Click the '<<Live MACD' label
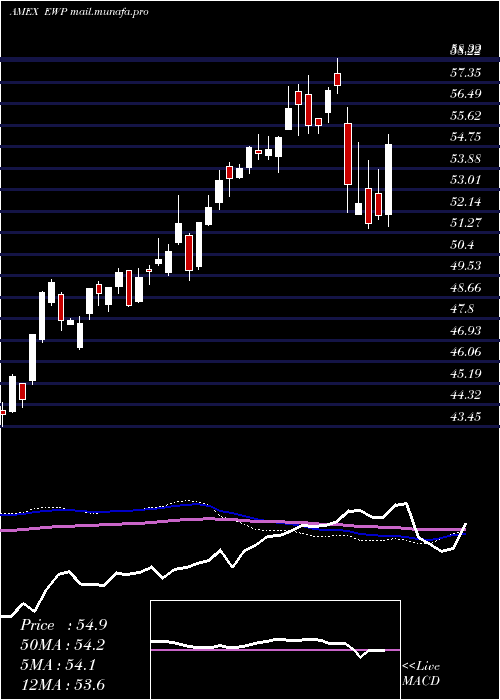Image resolution: width=500 pixels, height=700 pixels. 421,674
